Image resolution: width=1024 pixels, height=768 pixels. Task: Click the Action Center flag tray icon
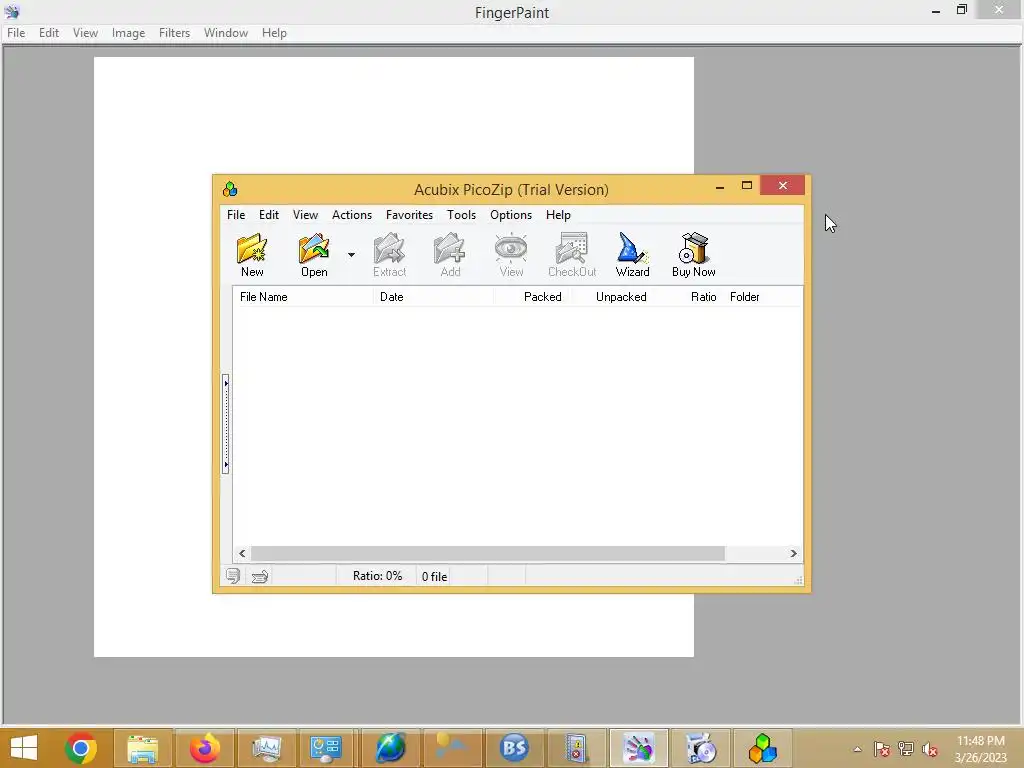click(x=882, y=750)
